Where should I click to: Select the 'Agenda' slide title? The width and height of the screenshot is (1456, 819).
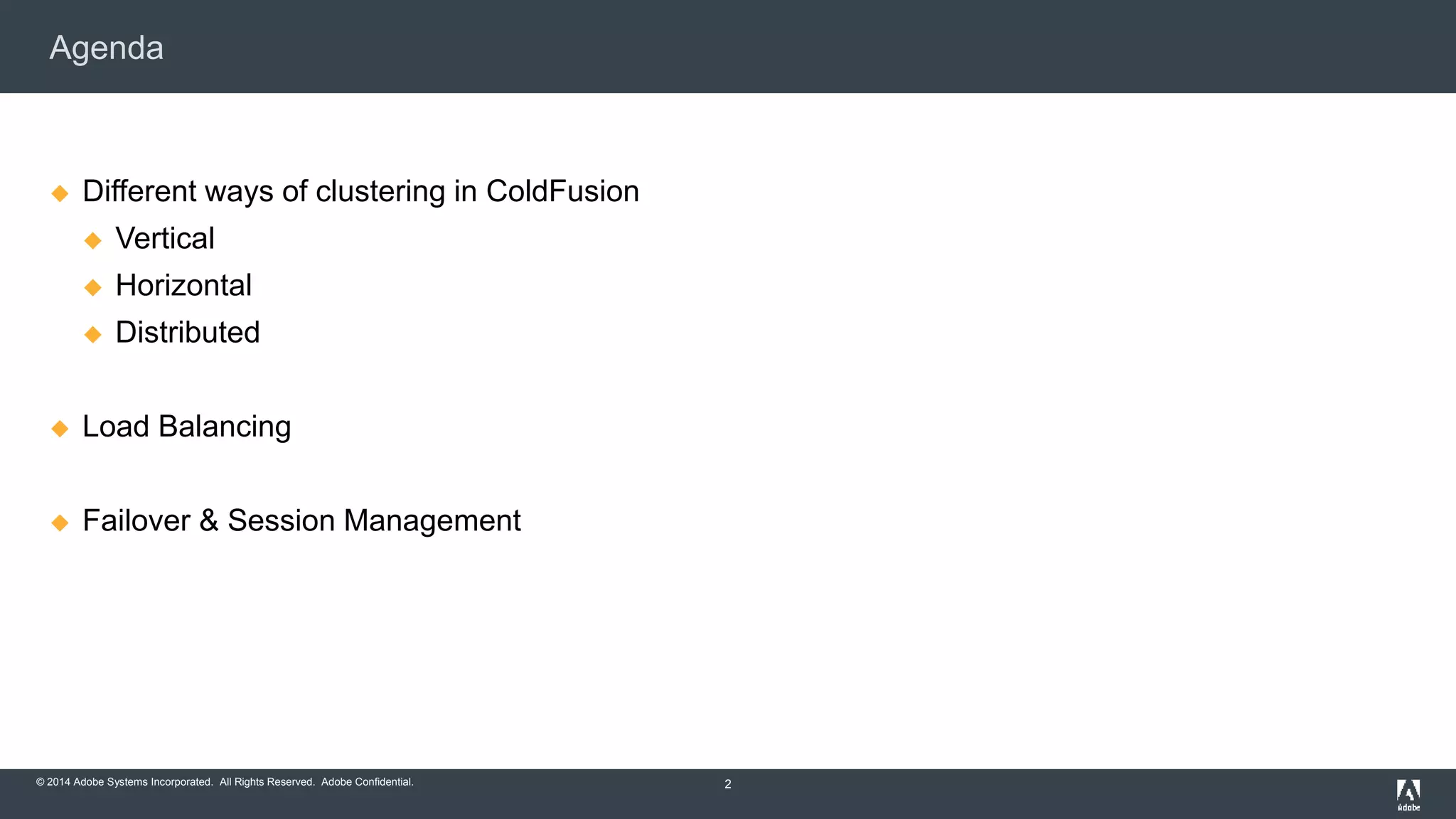pyautogui.click(x=107, y=48)
